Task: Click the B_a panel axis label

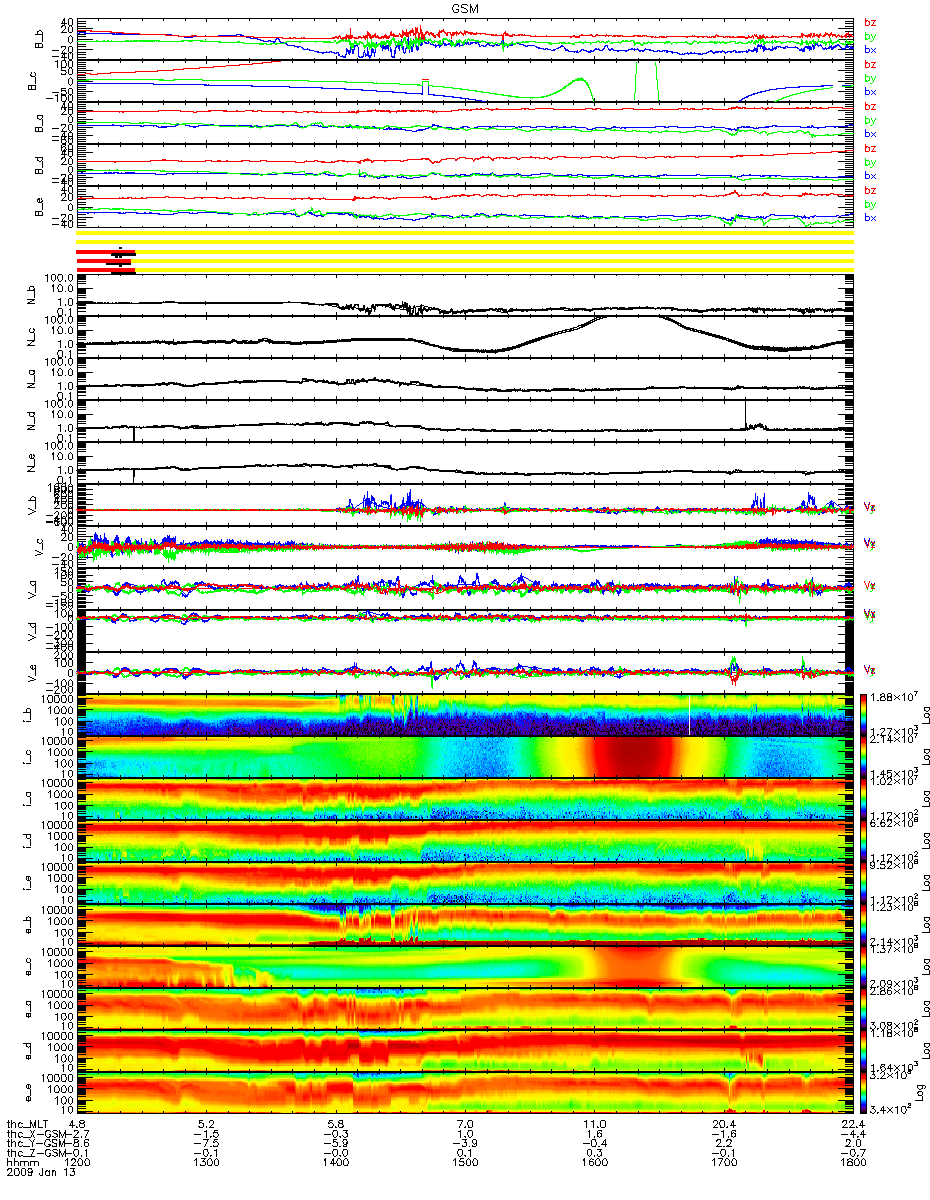Action: [x=41, y=124]
